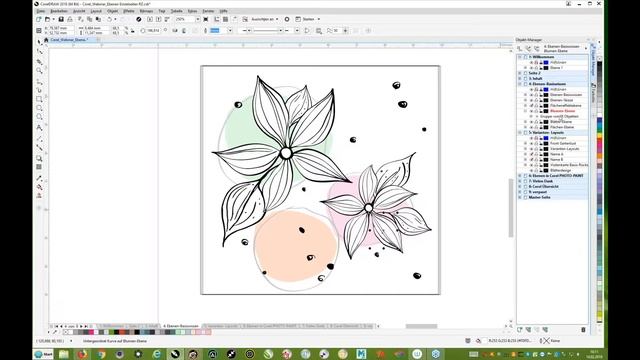This screenshot has width=640, height=360.
Task: Click the Welcome screen home icon
Action: point(46,40)
